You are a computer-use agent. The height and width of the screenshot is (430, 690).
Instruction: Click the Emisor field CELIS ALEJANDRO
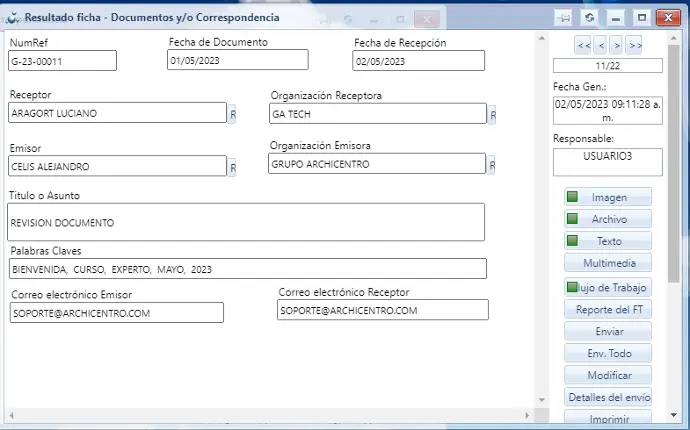click(117, 166)
